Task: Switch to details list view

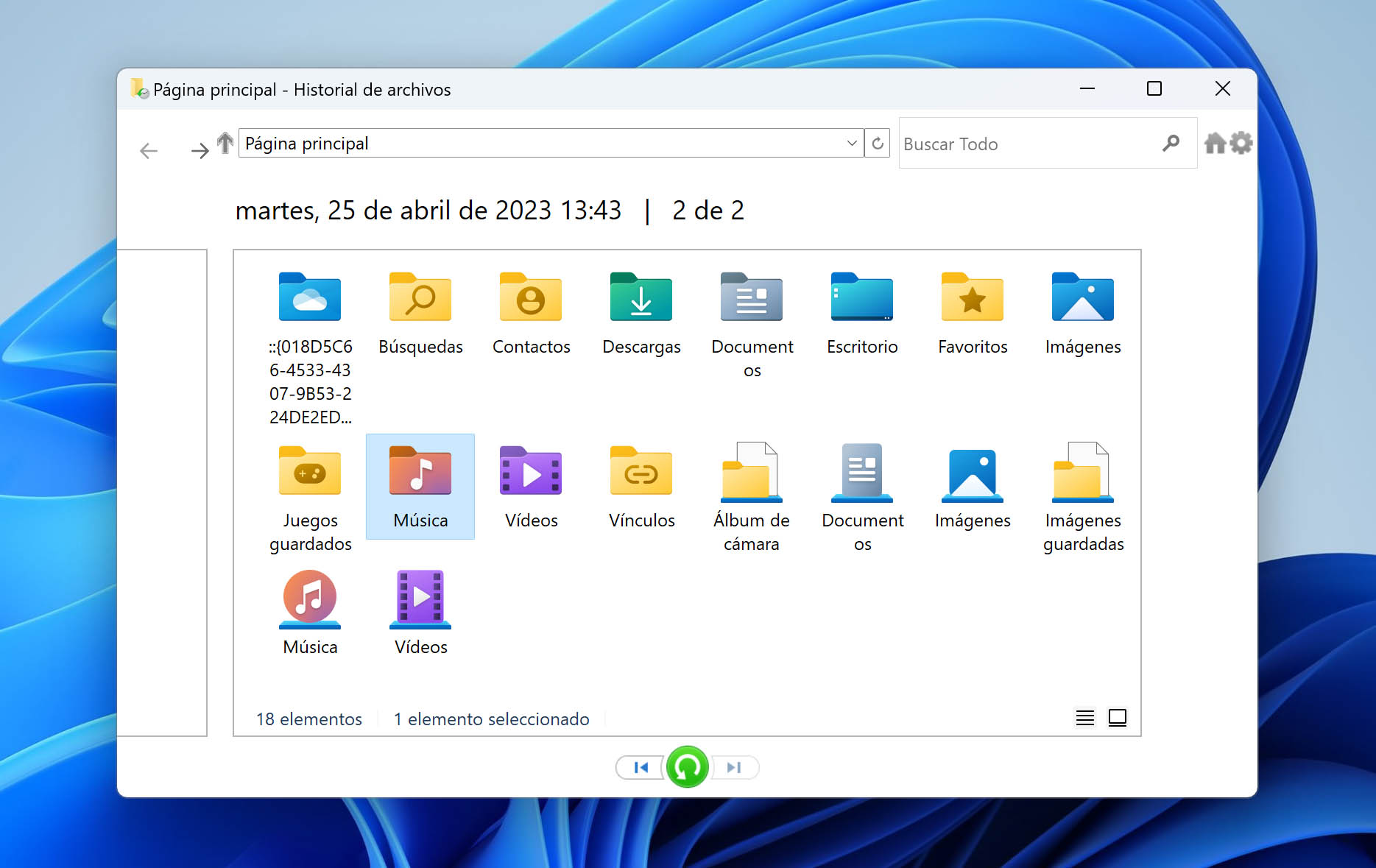Action: tap(1085, 718)
